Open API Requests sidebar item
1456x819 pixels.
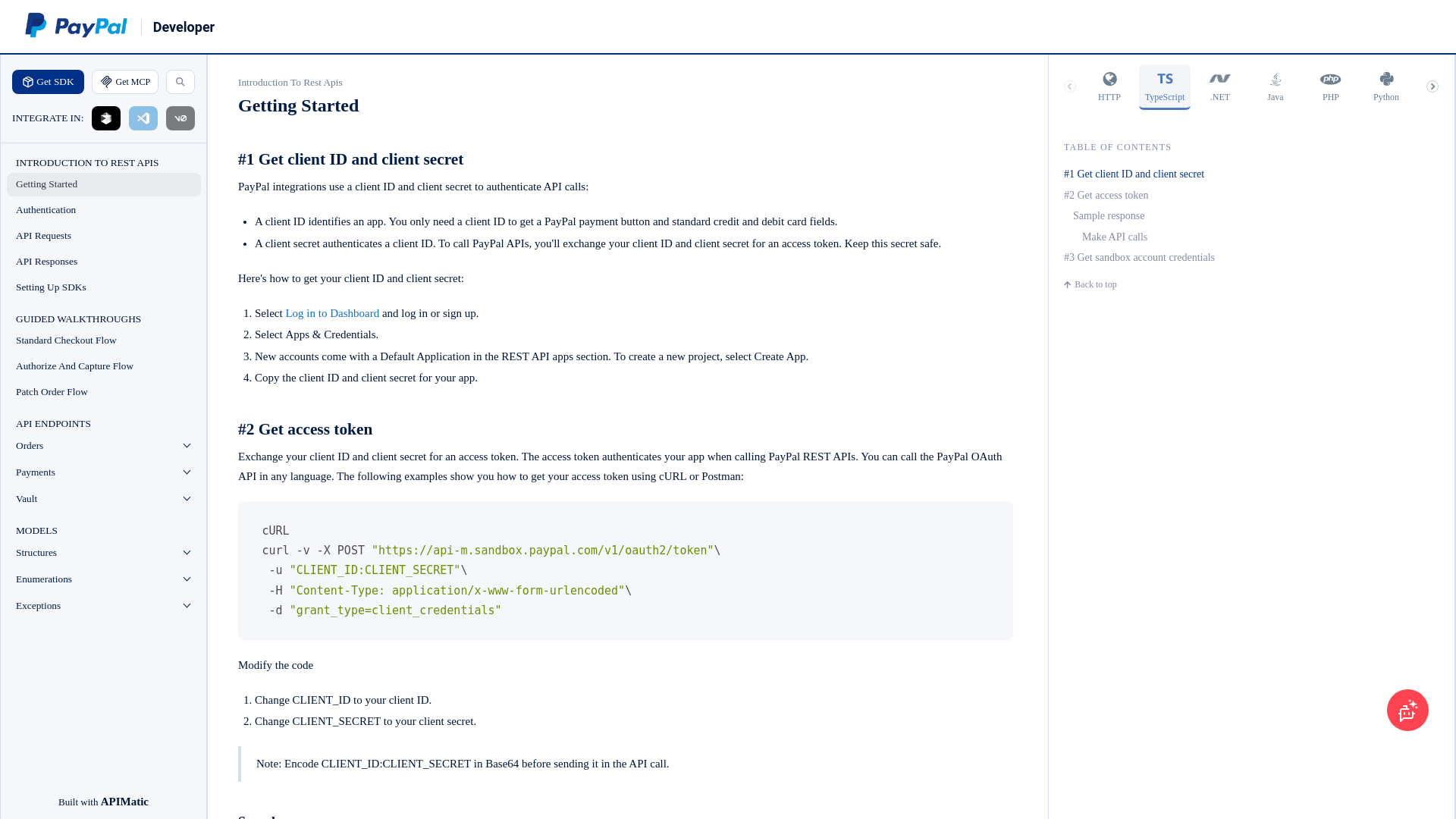coord(104,236)
